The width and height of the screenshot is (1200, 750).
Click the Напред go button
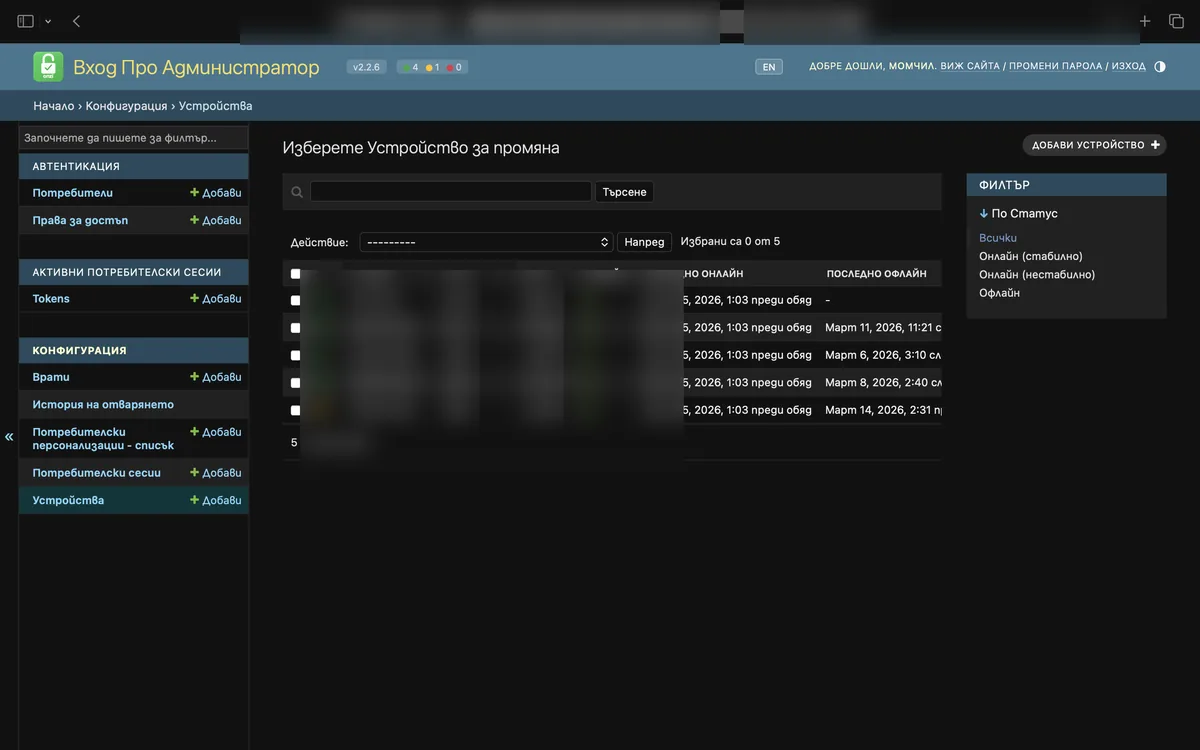click(645, 242)
